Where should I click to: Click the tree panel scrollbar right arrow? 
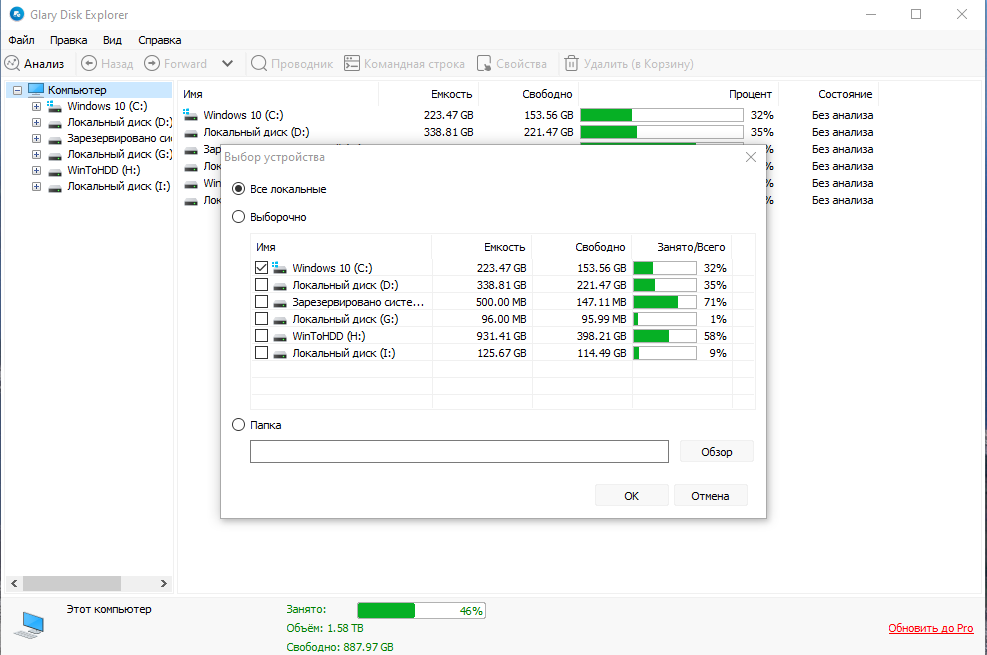[164, 583]
